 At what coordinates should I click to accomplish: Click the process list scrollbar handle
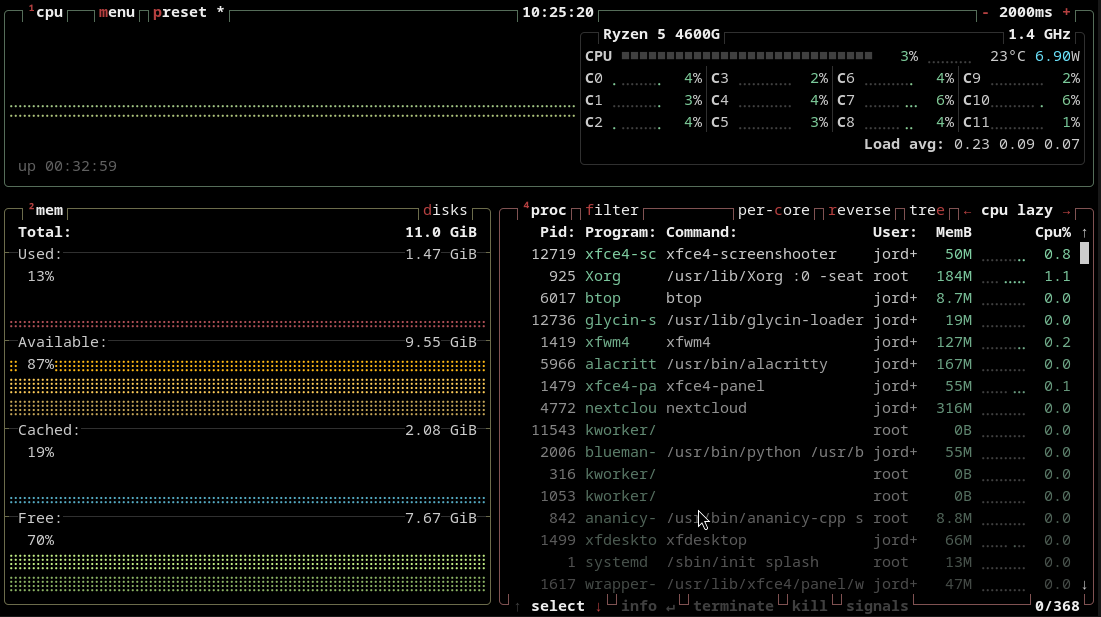[x=1084, y=253]
